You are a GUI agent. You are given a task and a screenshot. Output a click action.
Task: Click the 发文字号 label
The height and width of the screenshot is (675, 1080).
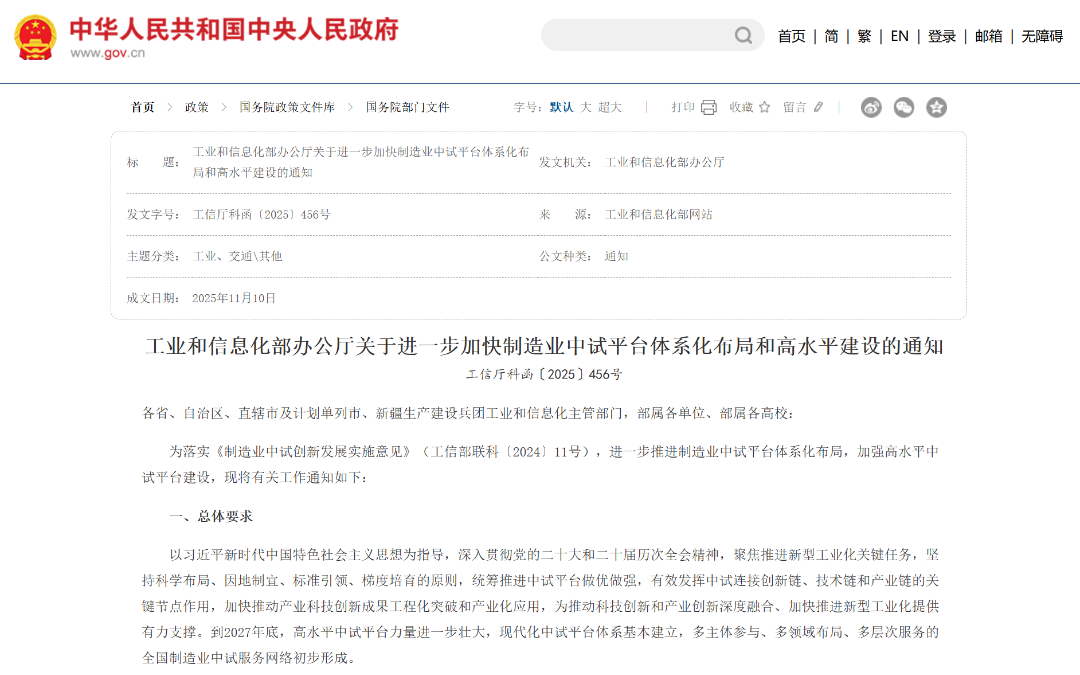click(x=153, y=215)
